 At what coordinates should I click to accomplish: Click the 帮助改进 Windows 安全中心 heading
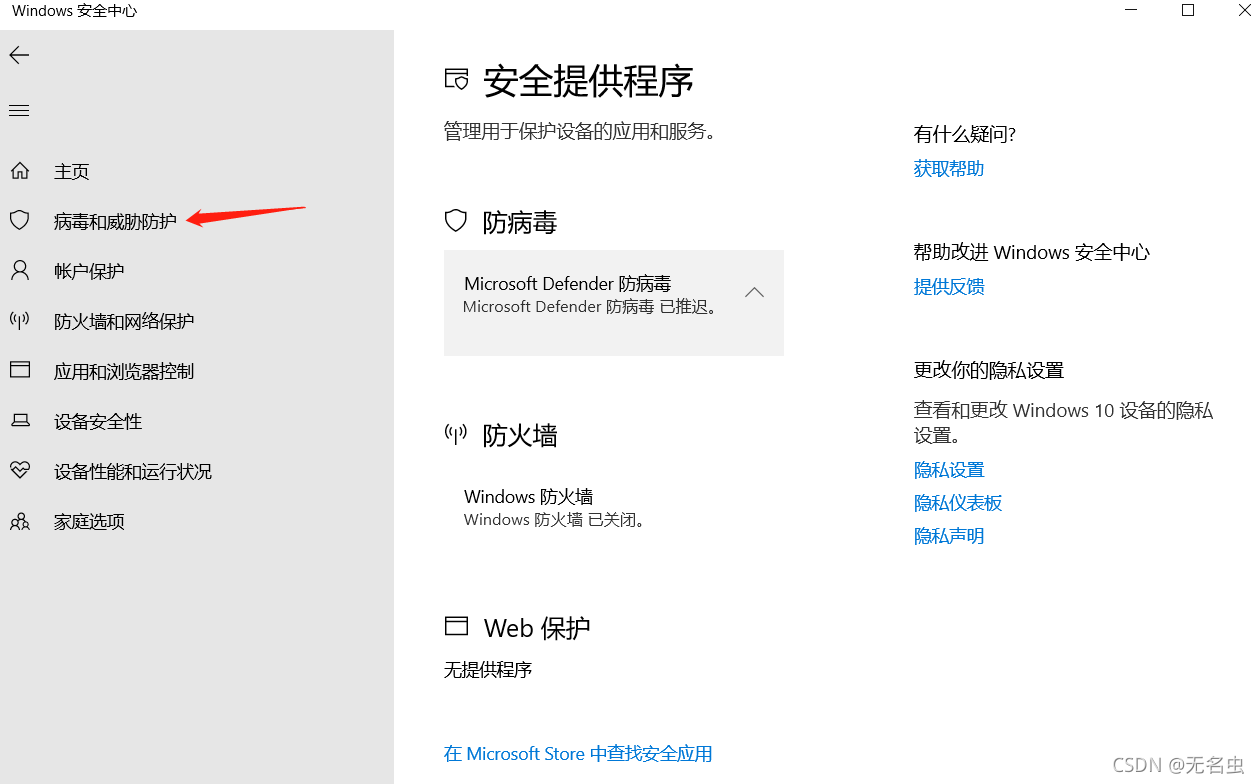tap(1032, 253)
